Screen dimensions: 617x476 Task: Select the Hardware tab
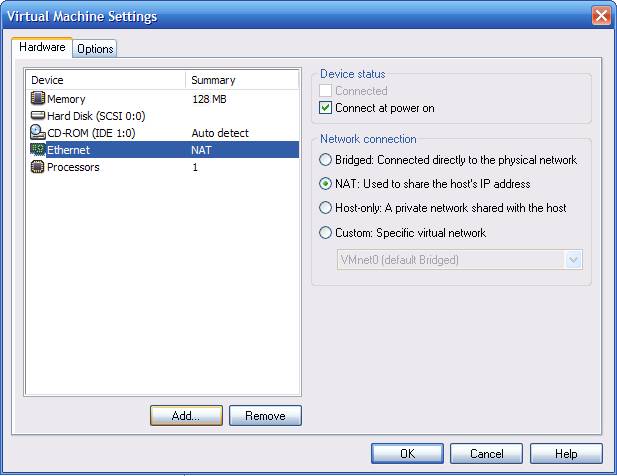pyautogui.click(x=42, y=47)
